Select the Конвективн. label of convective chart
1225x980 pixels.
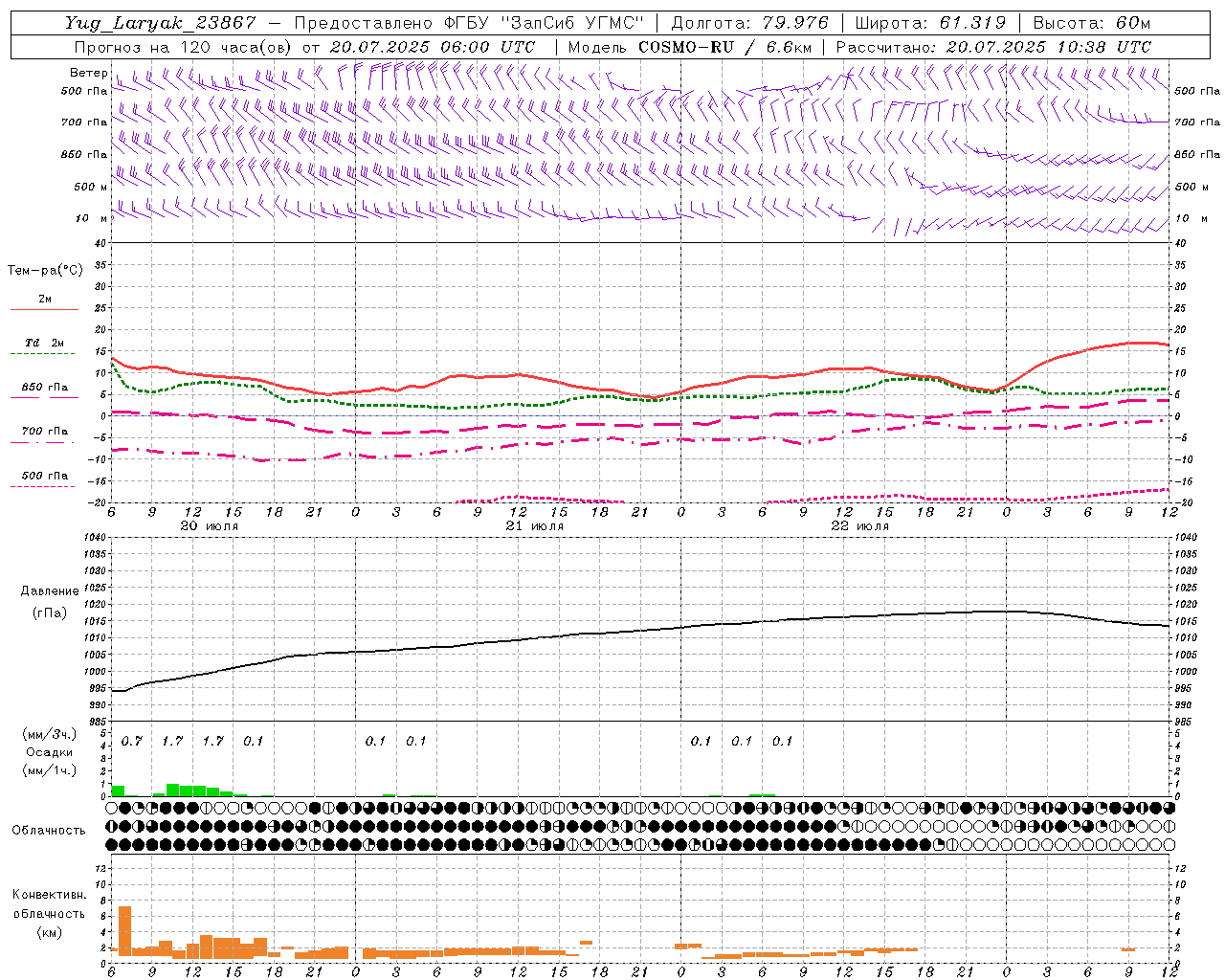(x=50, y=895)
